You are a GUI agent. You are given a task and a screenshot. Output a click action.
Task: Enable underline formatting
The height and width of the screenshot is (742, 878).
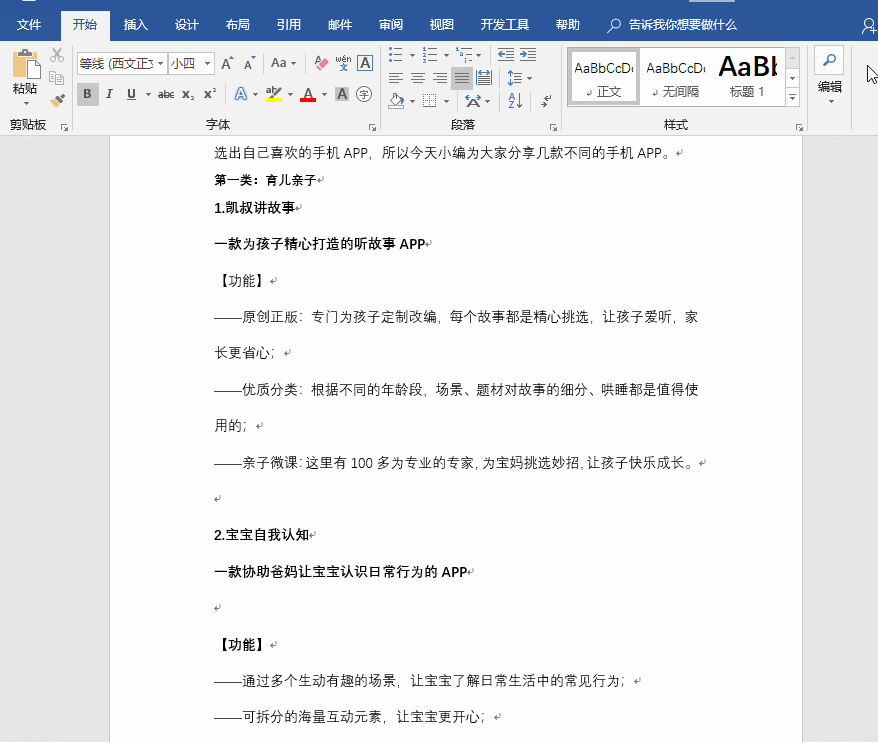131,92
